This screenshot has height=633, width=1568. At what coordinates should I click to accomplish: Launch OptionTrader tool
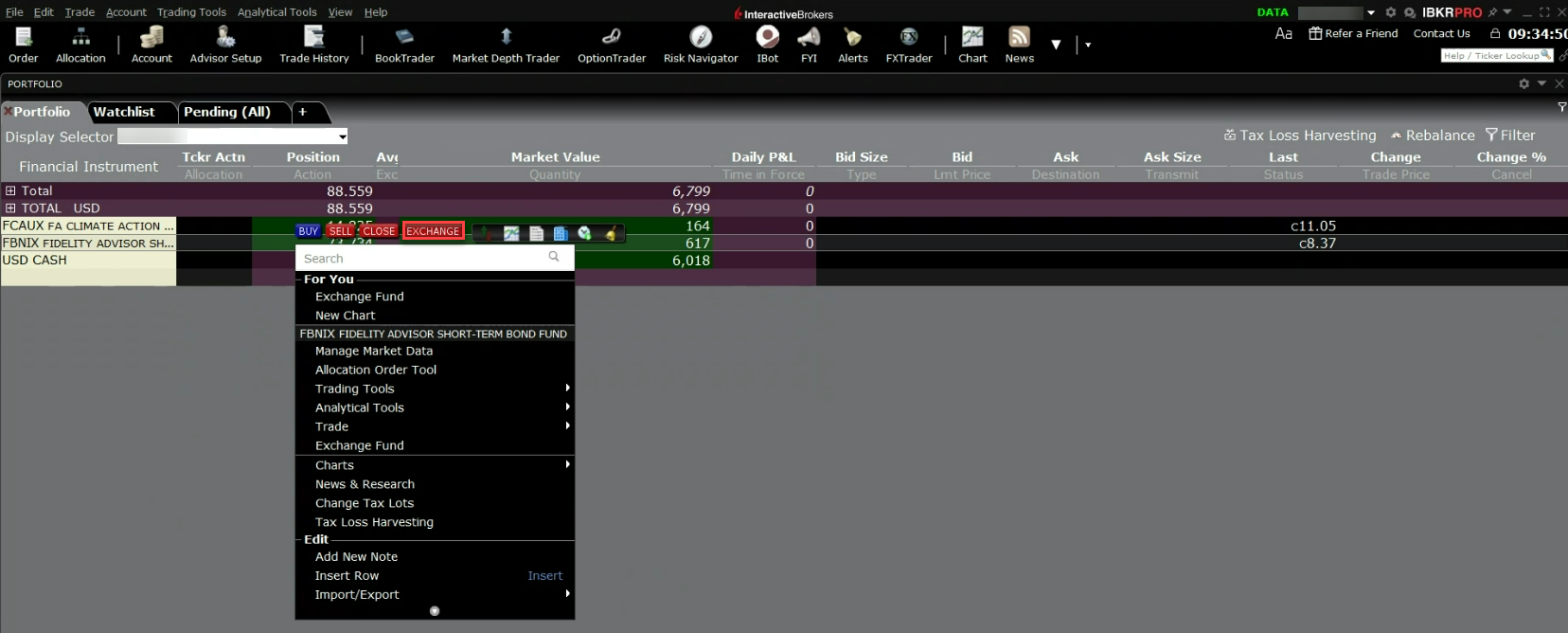click(x=612, y=45)
